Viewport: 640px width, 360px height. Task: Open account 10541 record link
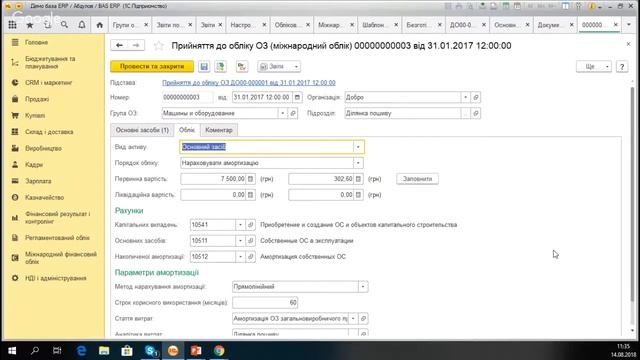[251, 224]
